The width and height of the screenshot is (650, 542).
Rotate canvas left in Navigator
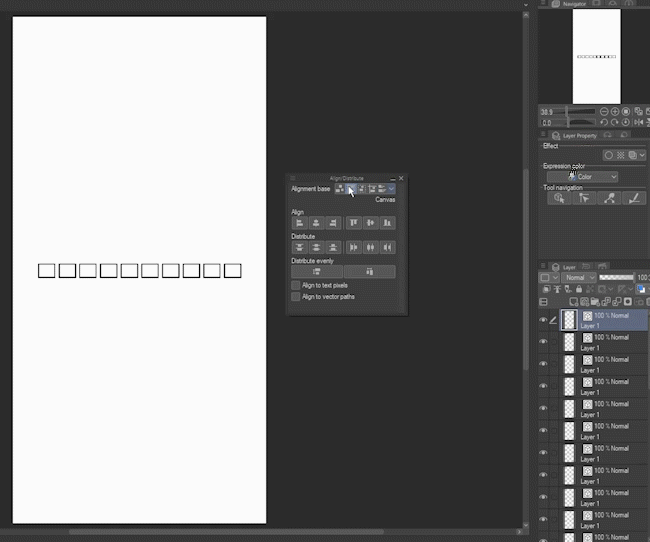point(604,122)
